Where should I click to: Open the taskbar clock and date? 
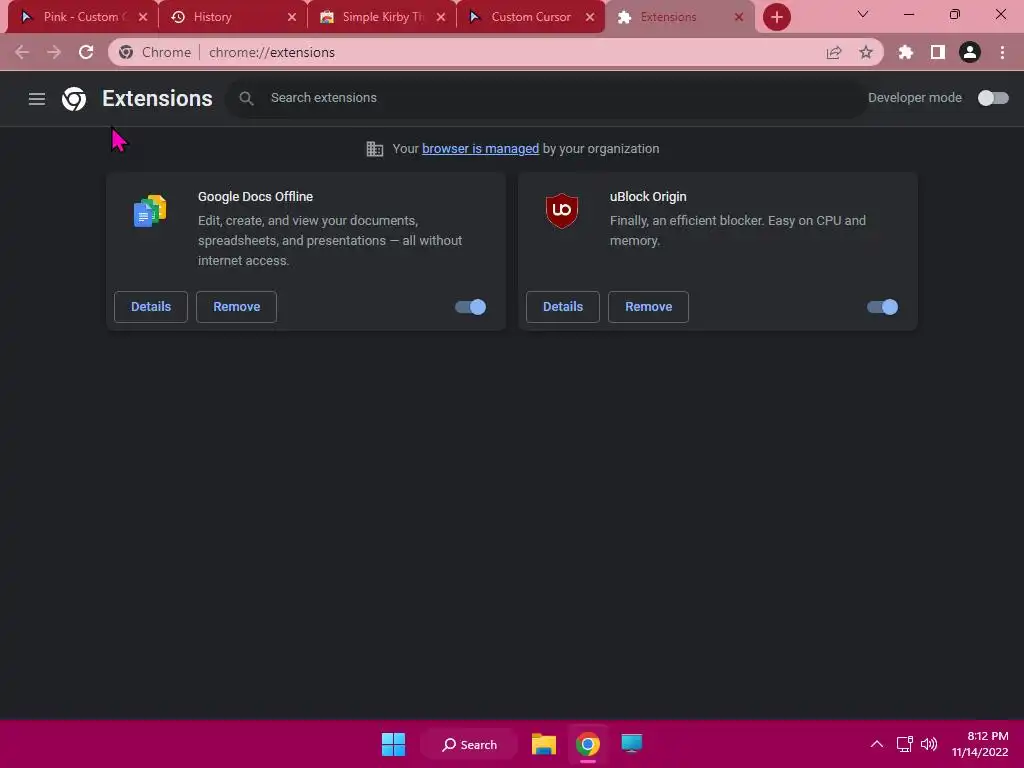point(980,744)
